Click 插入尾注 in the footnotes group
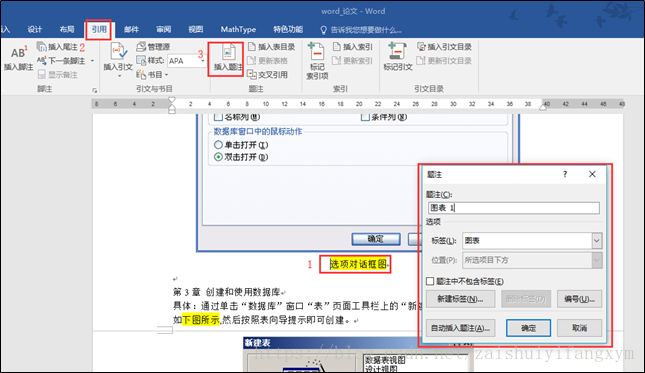Viewport: 645px width, 373px height. (x=57, y=47)
